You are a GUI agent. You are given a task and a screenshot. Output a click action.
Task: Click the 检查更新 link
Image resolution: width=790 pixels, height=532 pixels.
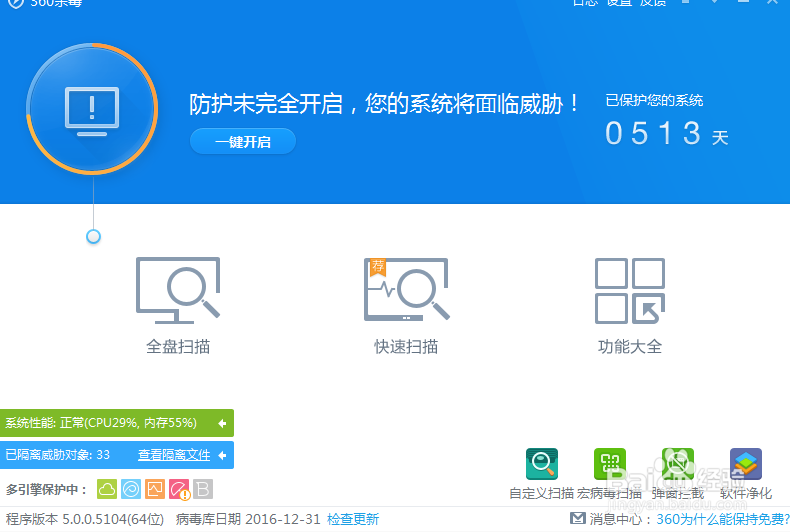[x=353, y=519]
